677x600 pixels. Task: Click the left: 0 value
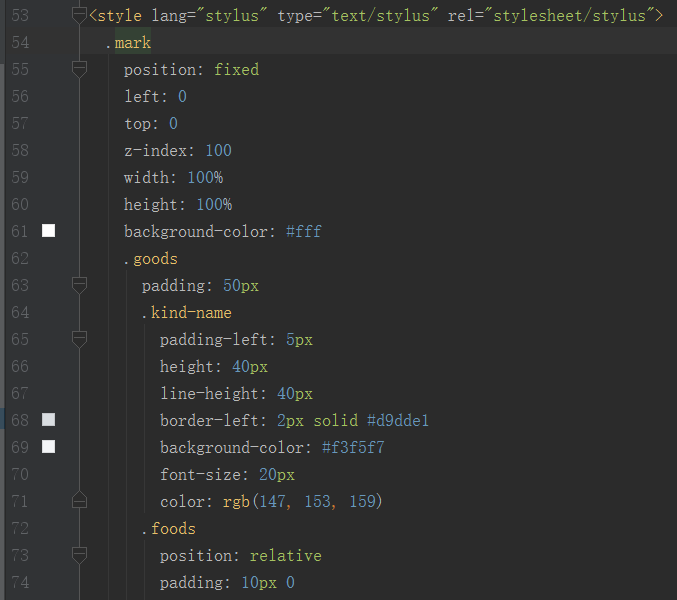(x=182, y=97)
